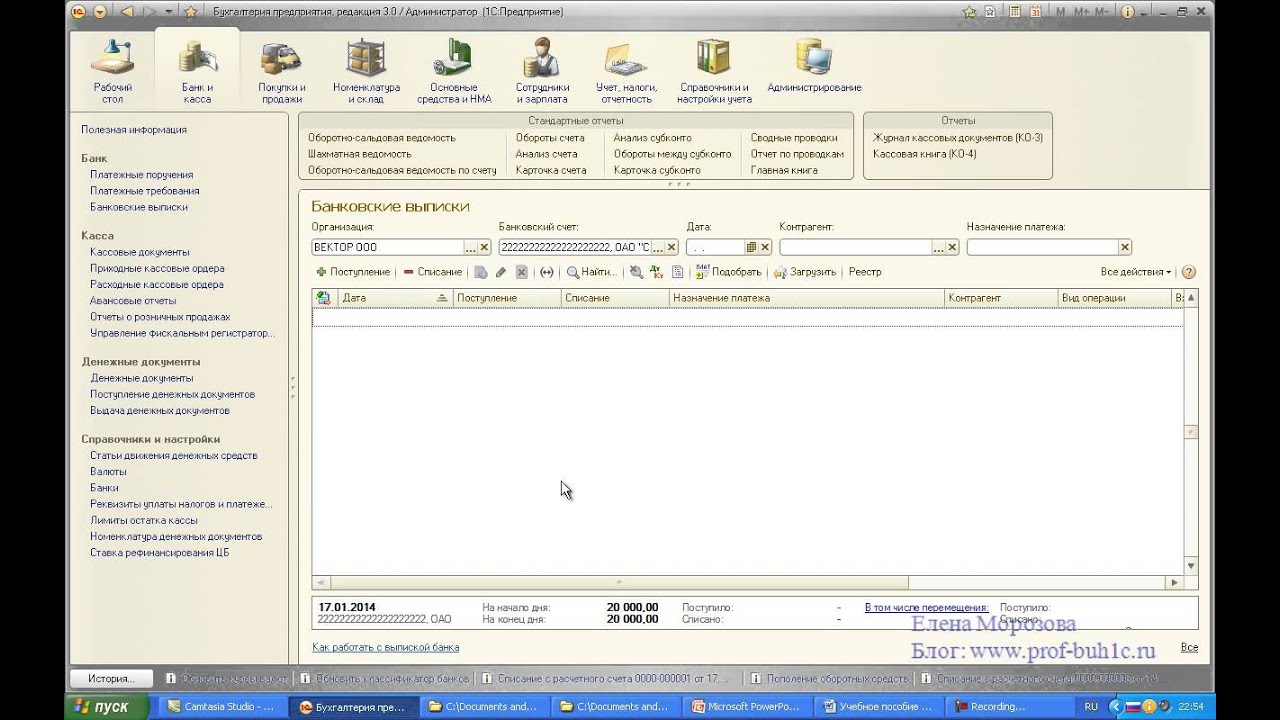The height and width of the screenshot is (720, 1280).
Task: Open Шахматная ведомость report
Action: coord(359,154)
